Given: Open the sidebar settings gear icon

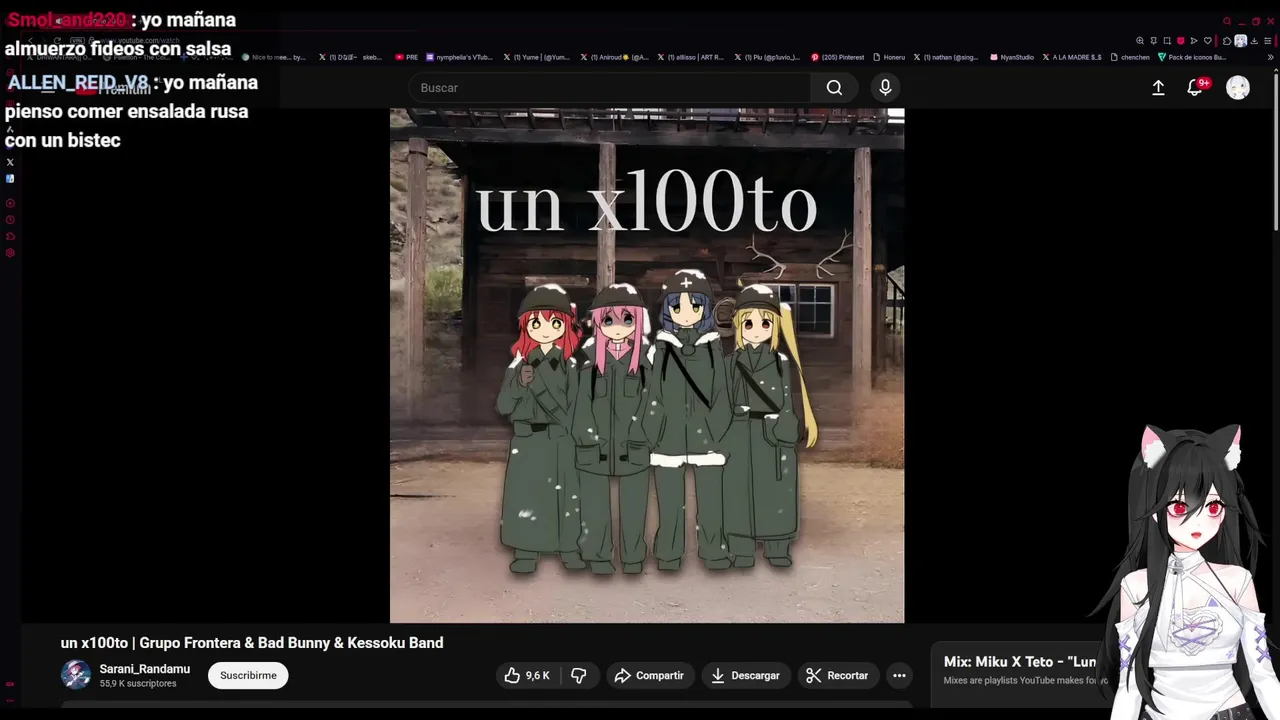Looking at the screenshot, I should click(x=10, y=253).
